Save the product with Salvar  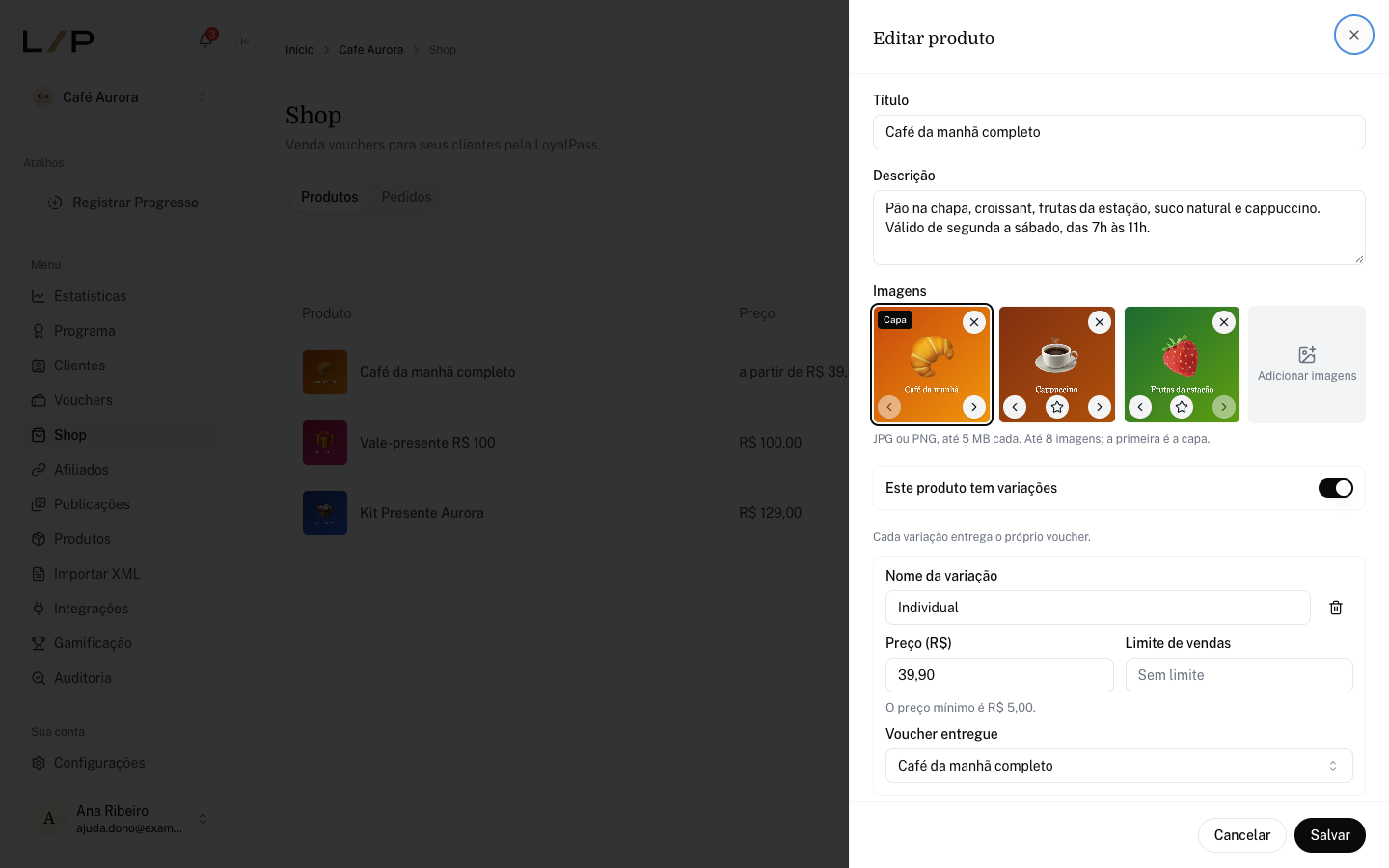coord(1330,835)
